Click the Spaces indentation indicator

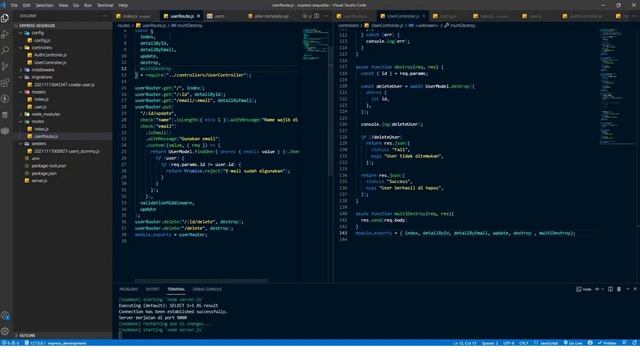click(x=489, y=343)
